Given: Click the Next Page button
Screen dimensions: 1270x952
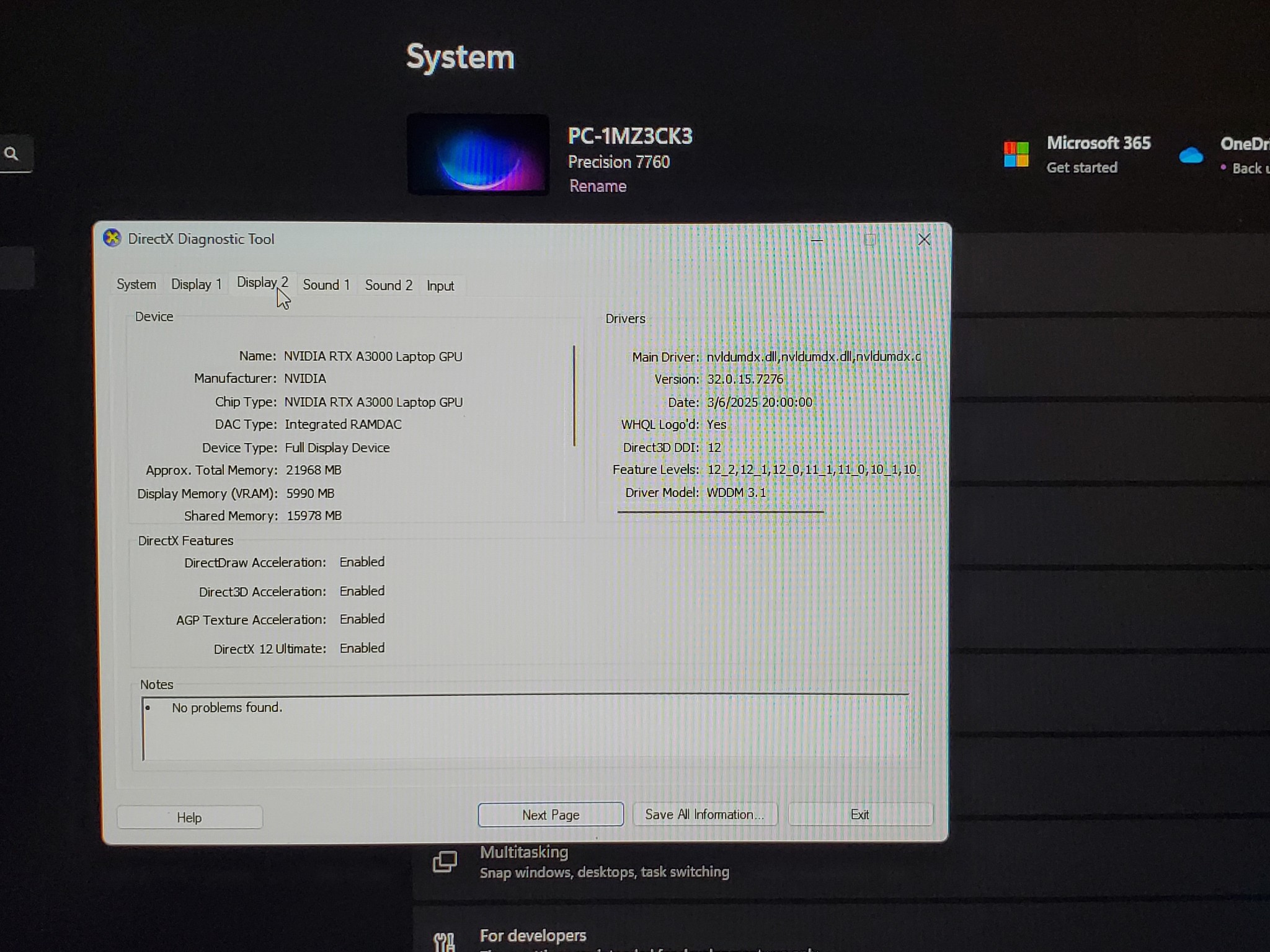Looking at the screenshot, I should pyautogui.click(x=551, y=815).
